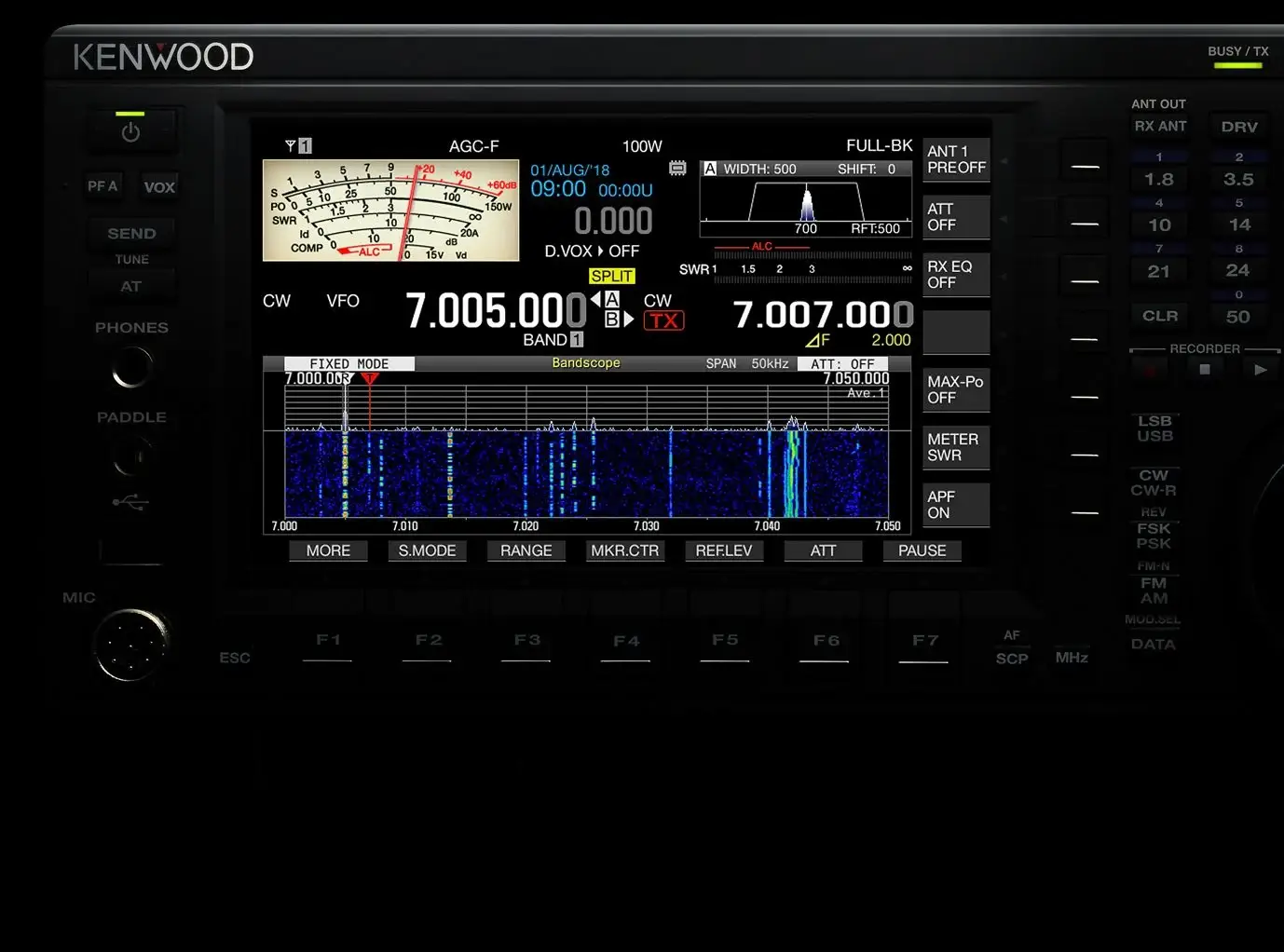The width and height of the screenshot is (1284, 952).
Task: Click the analog S-meter display
Action: 390,211
